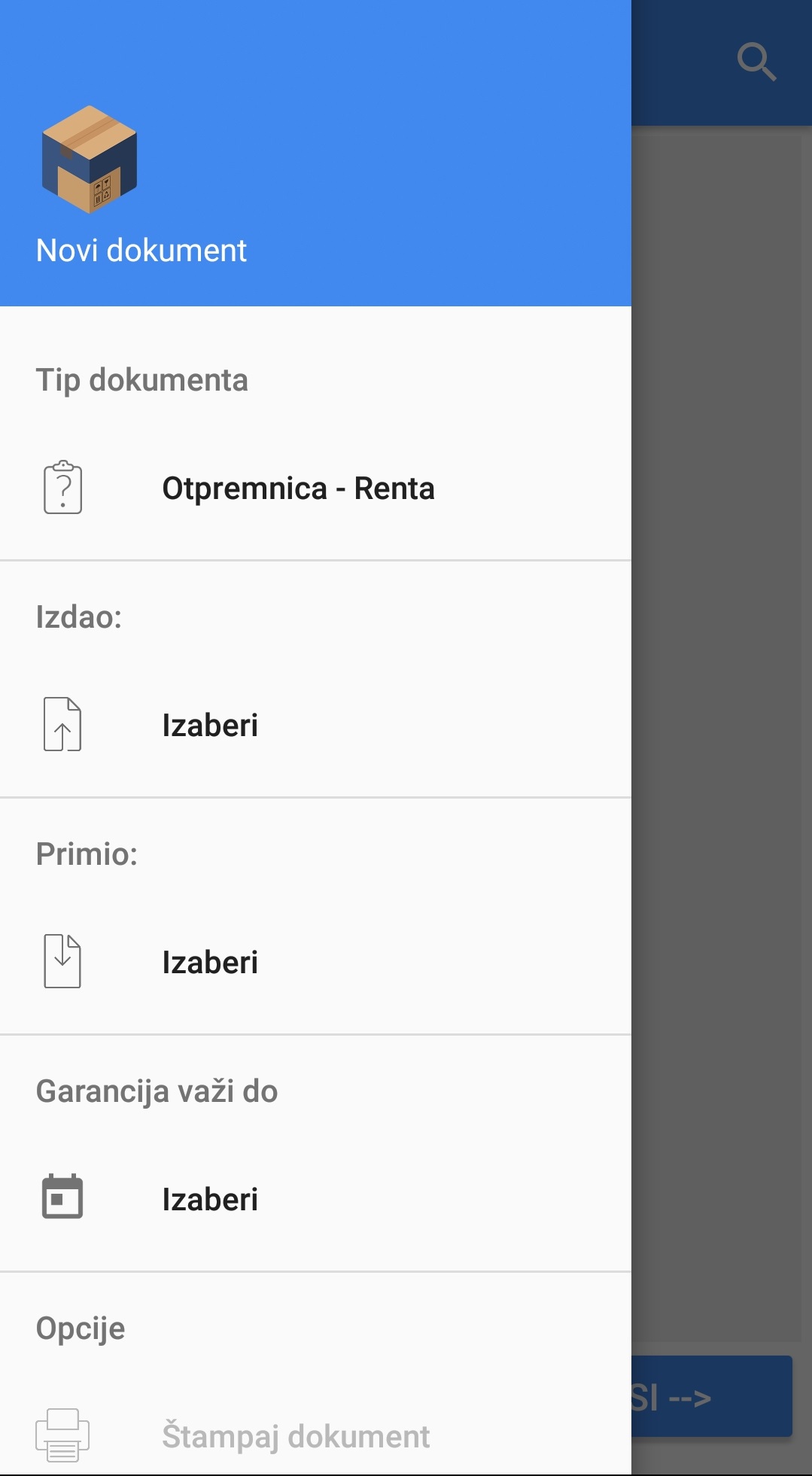This screenshot has height=1476, width=812.
Task: Change the document type Otpremnica - Renta
Action: click(298, 488)
